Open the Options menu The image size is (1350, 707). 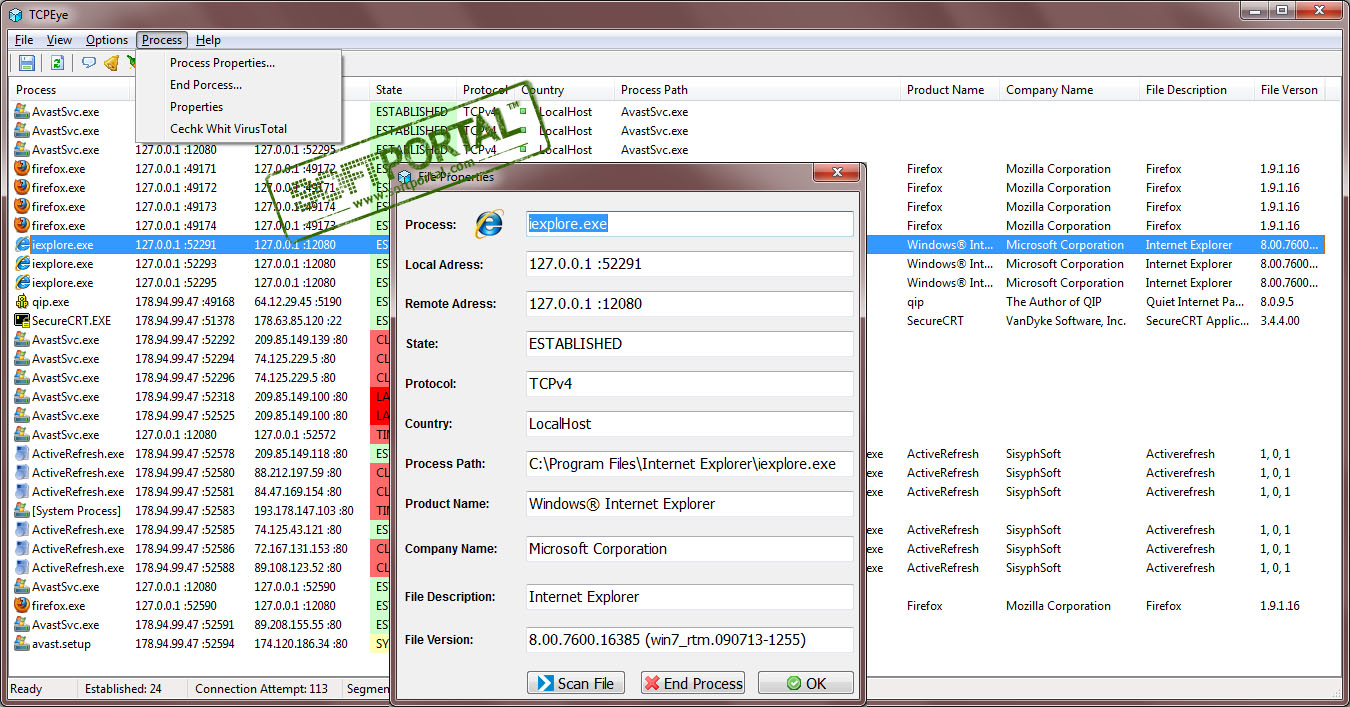[x=107, y=40]
